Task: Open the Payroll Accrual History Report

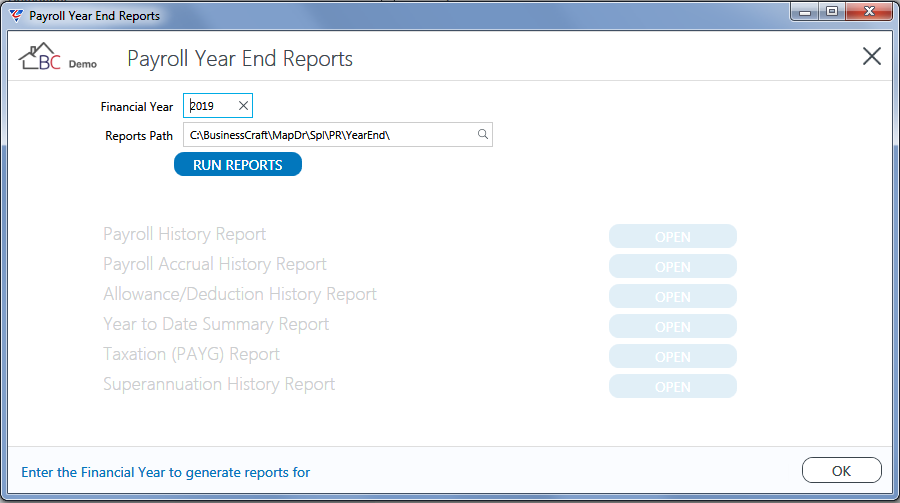Action: [673, 266]
